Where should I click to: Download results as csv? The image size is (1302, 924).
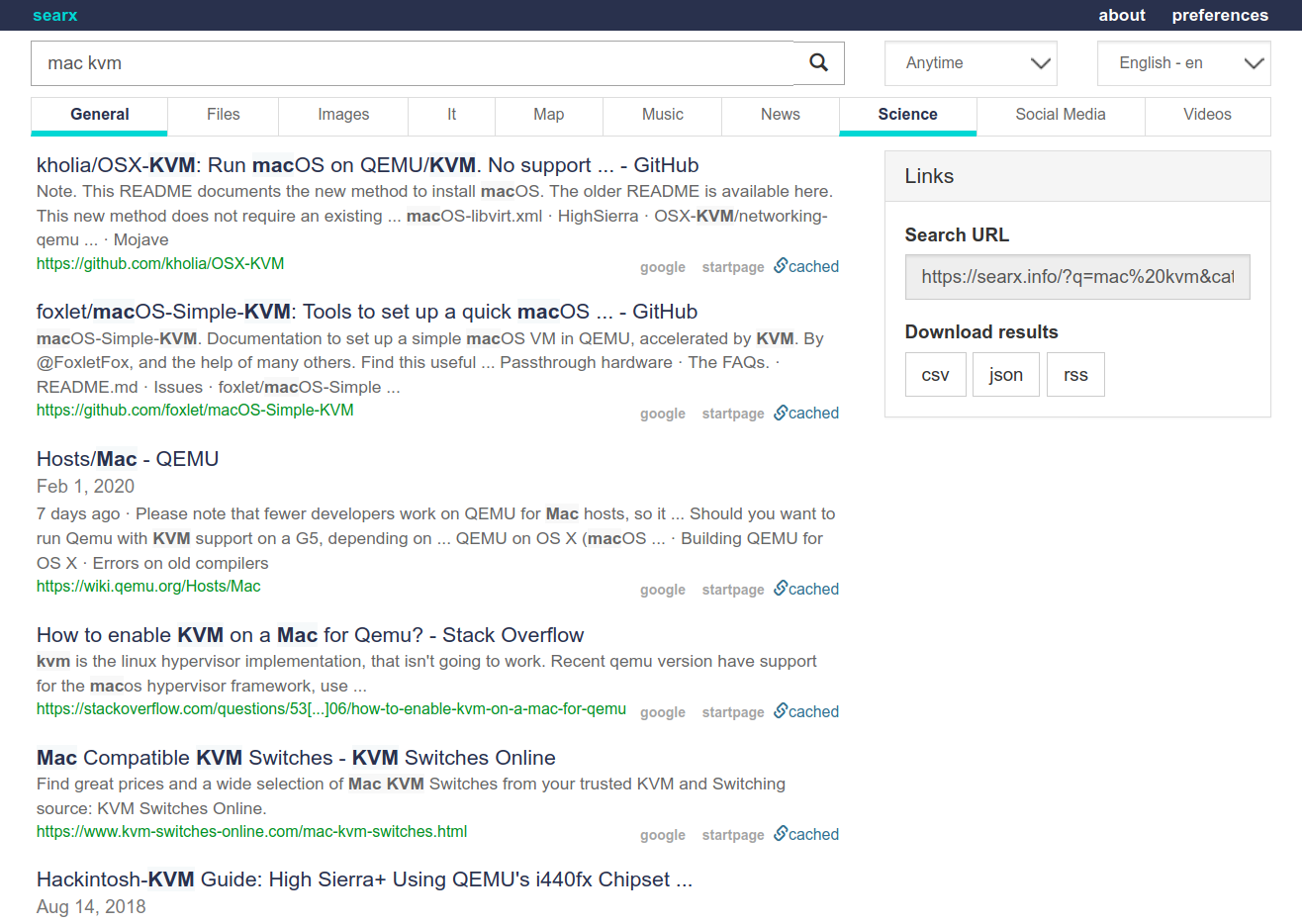point(936,374)
